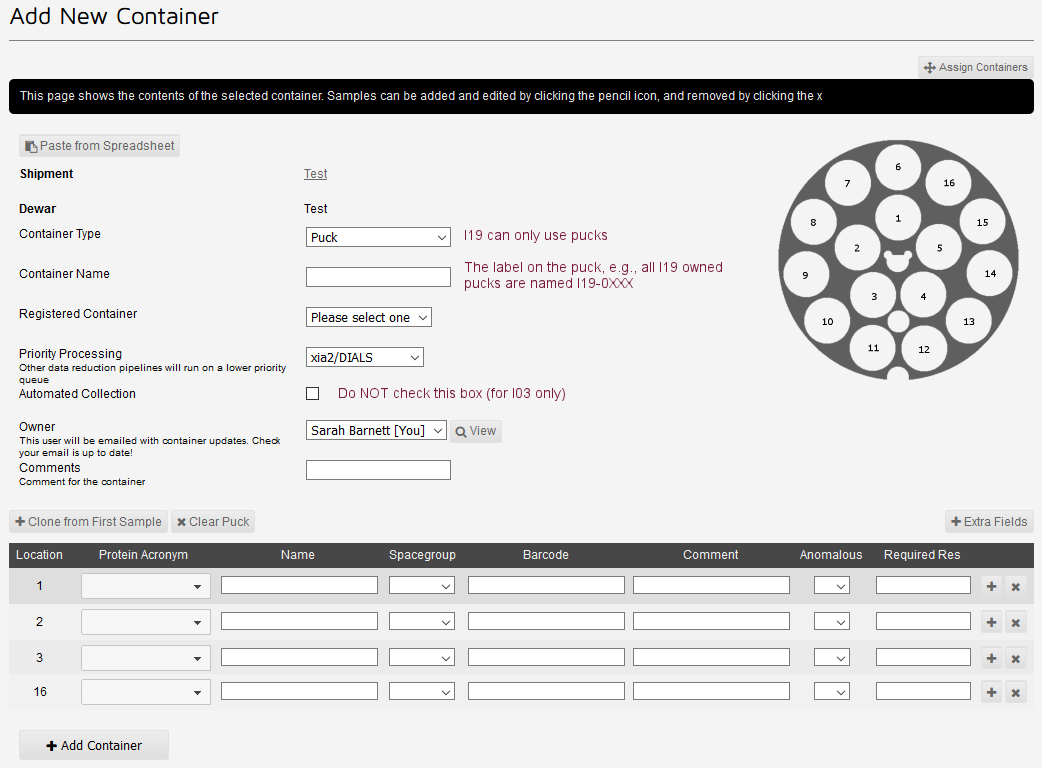Select puck position 9 in the diagram
The height and width of the screenshot is (768, 1042).
(x=805, y=274)
